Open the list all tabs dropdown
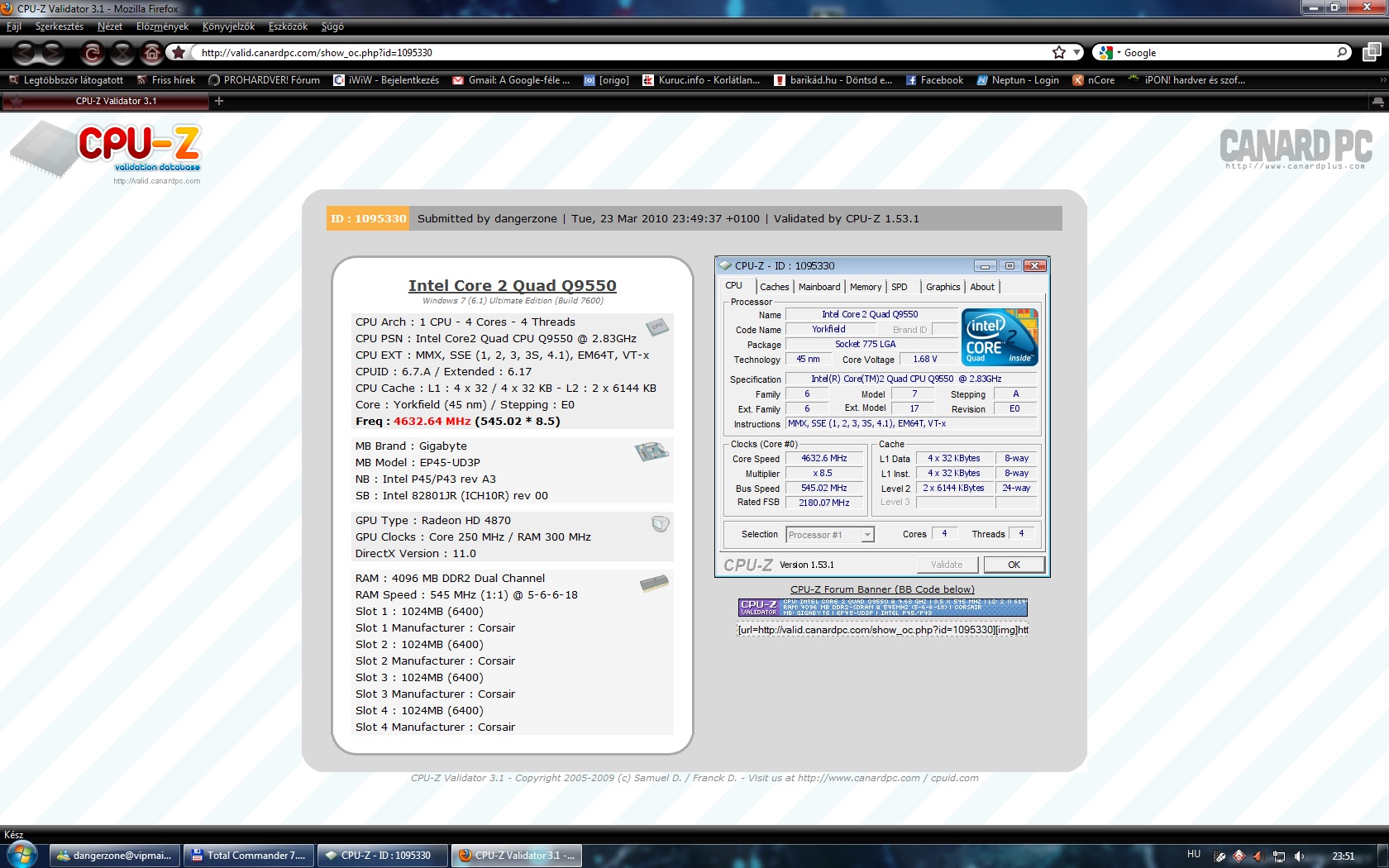 (x=1377, y=101)
